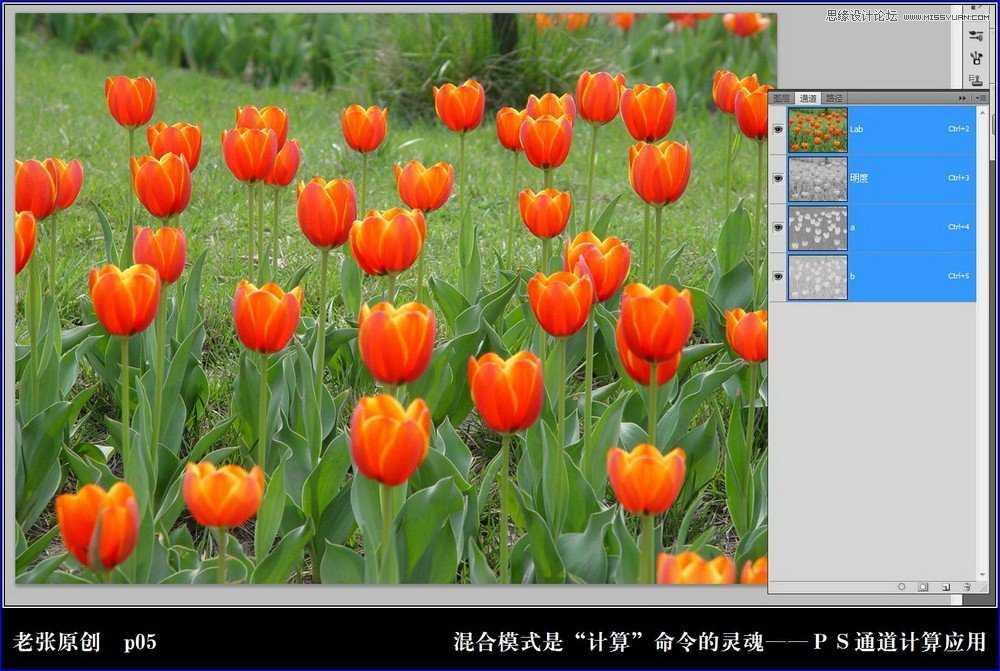Toggle visibility of the 明度 channel
The image size is (1000, 671).
(x=777, y=179)
